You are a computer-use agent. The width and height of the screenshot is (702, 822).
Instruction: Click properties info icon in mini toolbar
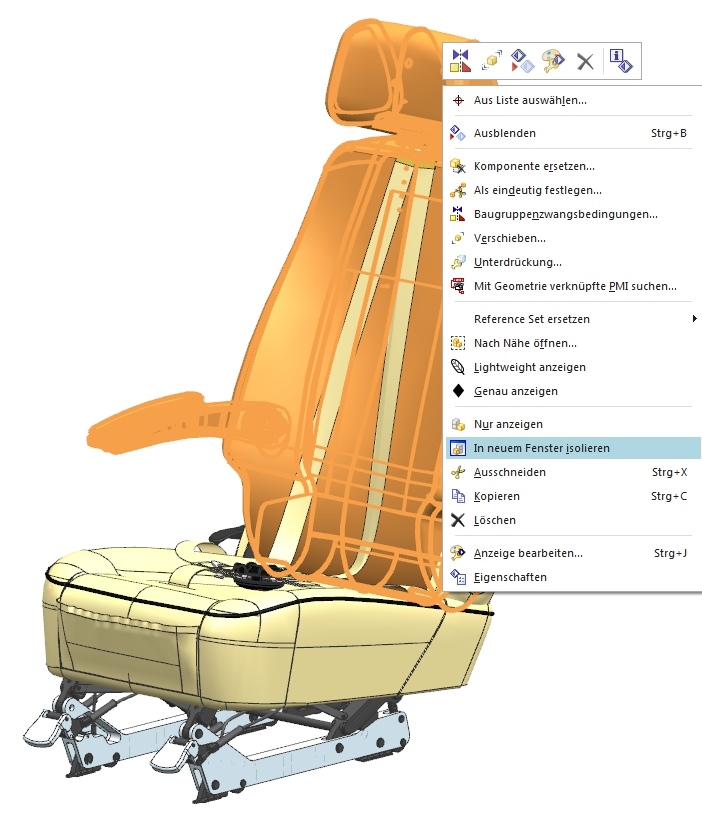point(621,61)
